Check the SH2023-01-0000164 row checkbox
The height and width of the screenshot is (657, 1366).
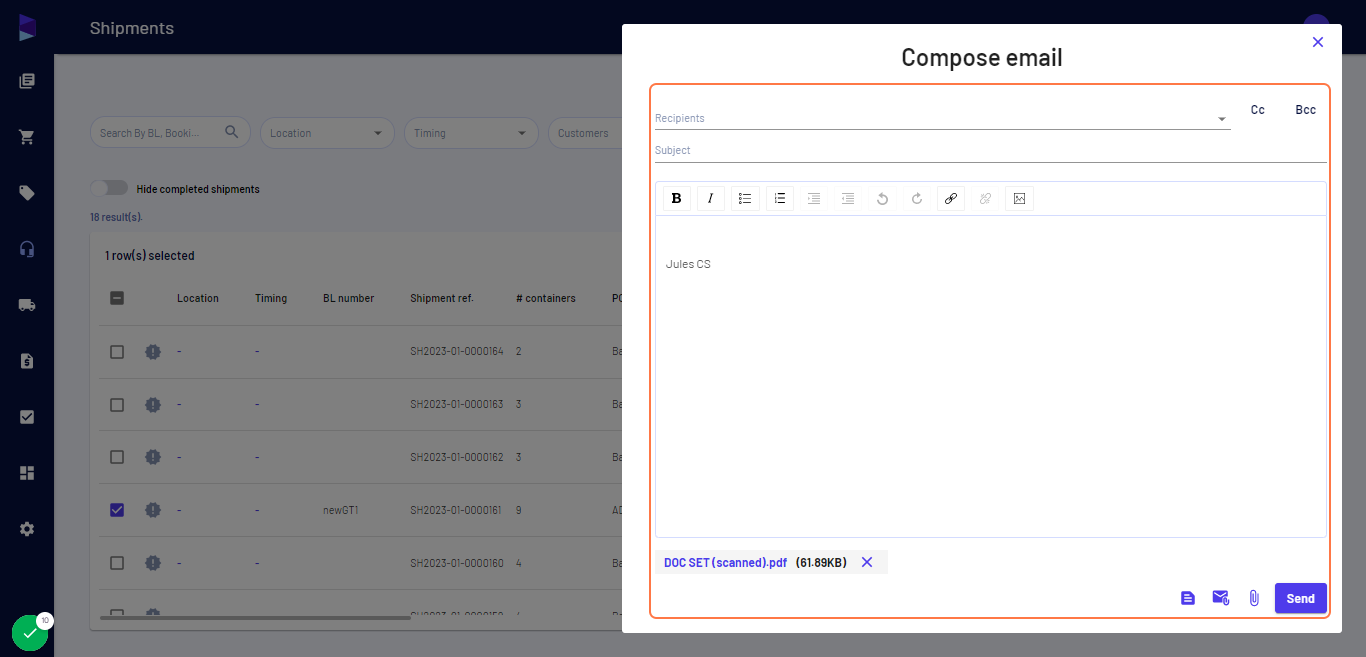[117, 352]
